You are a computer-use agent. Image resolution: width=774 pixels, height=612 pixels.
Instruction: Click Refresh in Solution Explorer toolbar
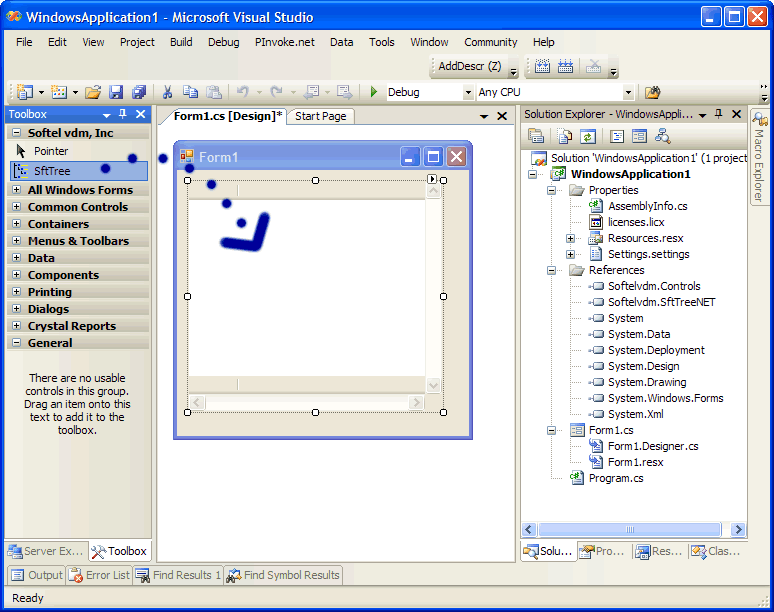(x=589, y=137)
